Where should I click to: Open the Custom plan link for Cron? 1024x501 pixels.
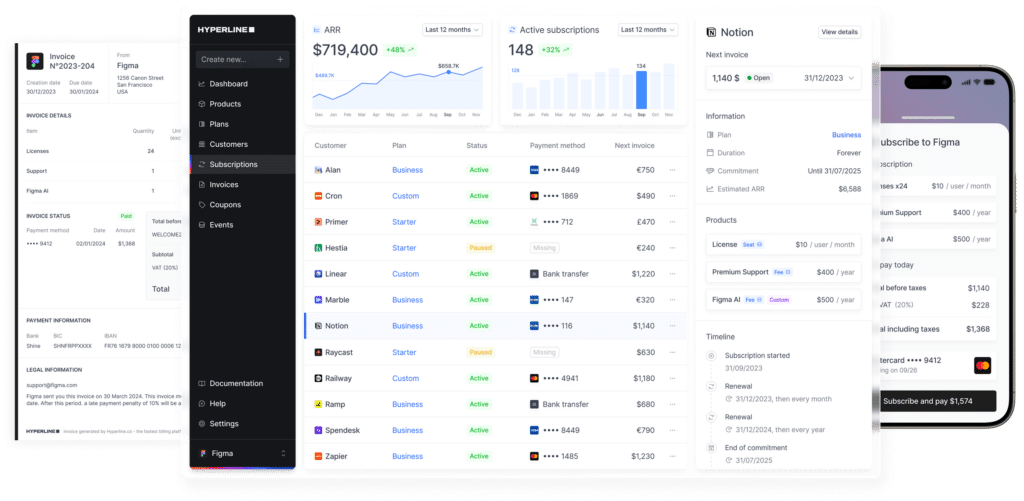click(x=406, y=196)
